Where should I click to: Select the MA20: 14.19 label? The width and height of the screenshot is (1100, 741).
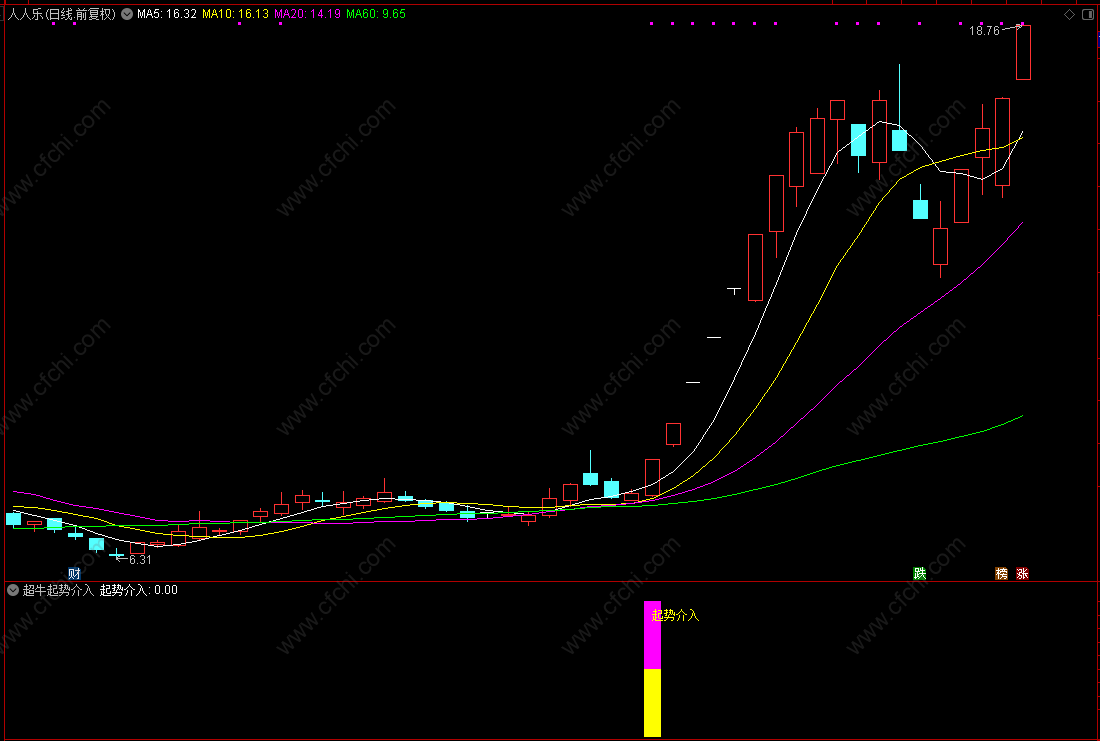(x=307, y=14)
